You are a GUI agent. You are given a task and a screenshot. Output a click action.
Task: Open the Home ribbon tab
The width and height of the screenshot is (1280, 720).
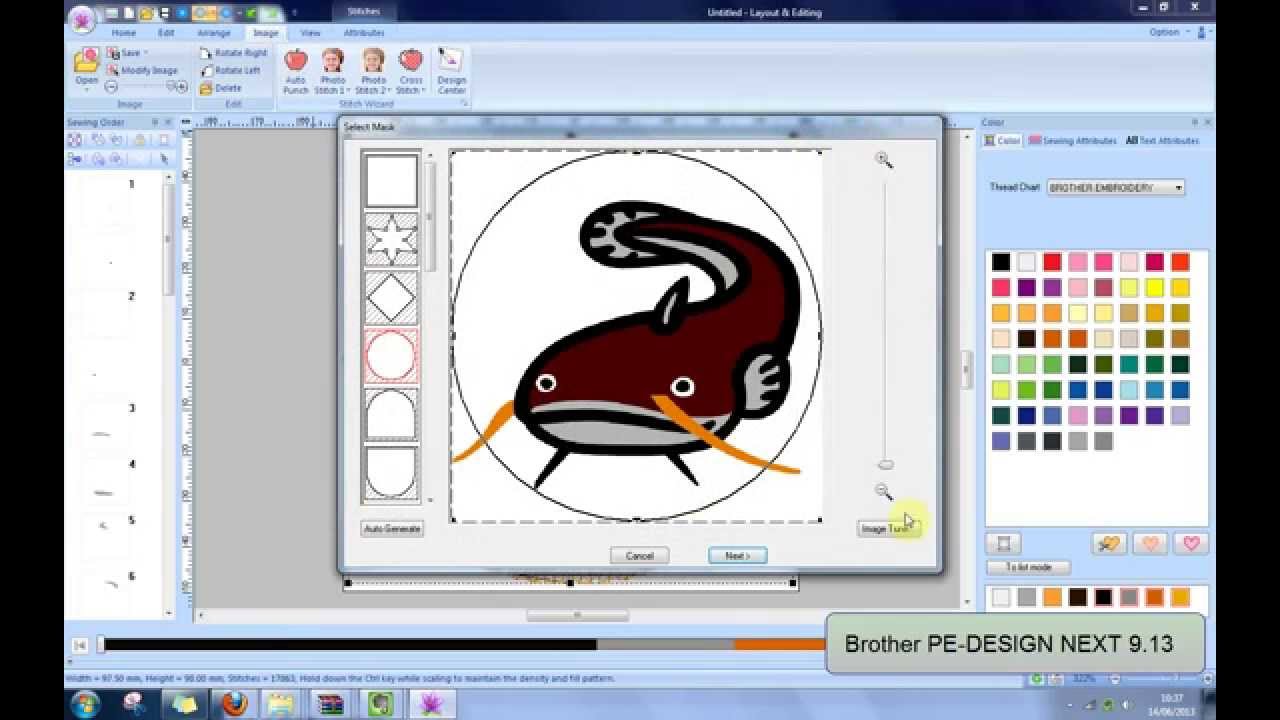[123, 33]
